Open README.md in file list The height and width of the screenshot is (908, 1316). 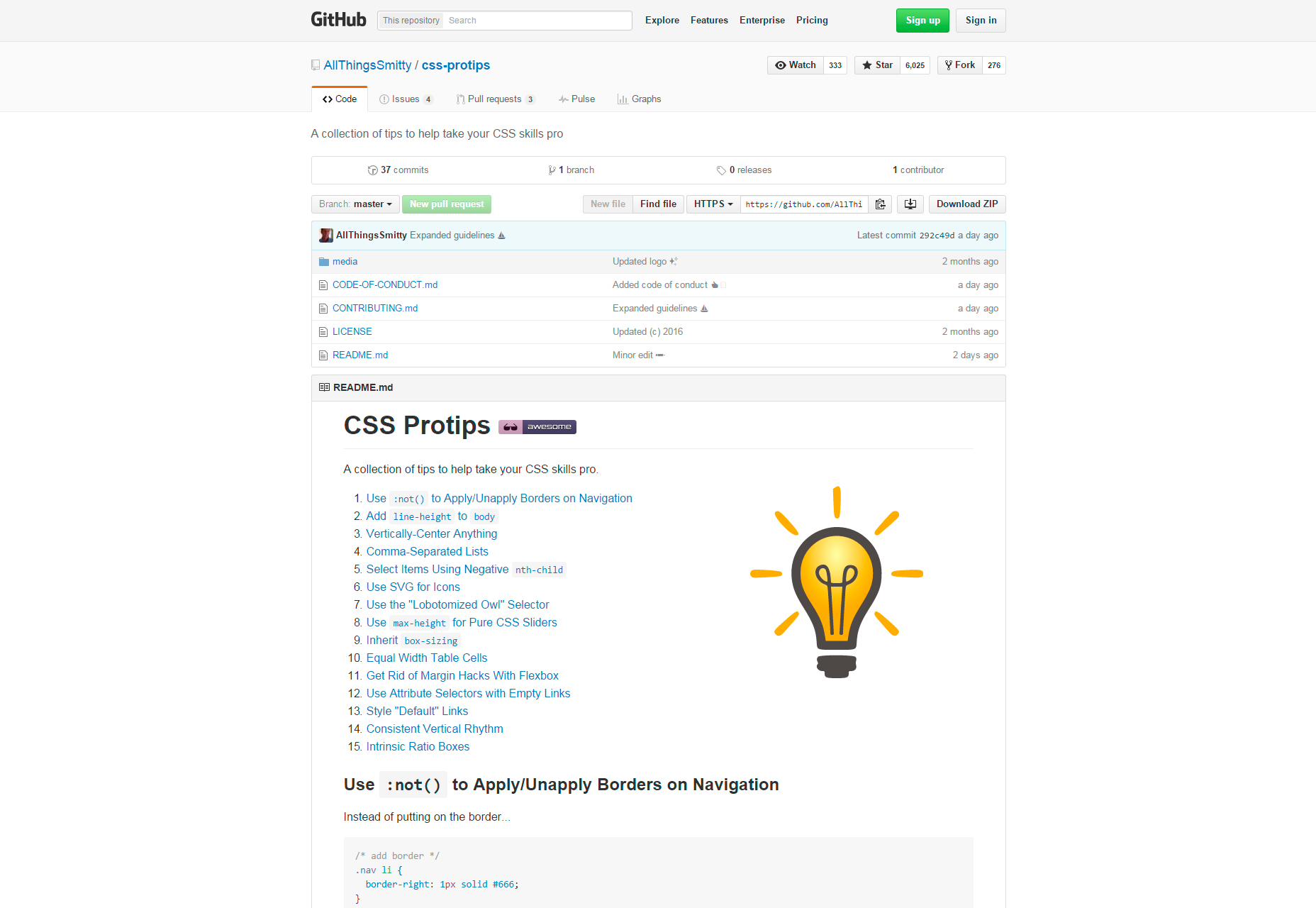[360, 355]
